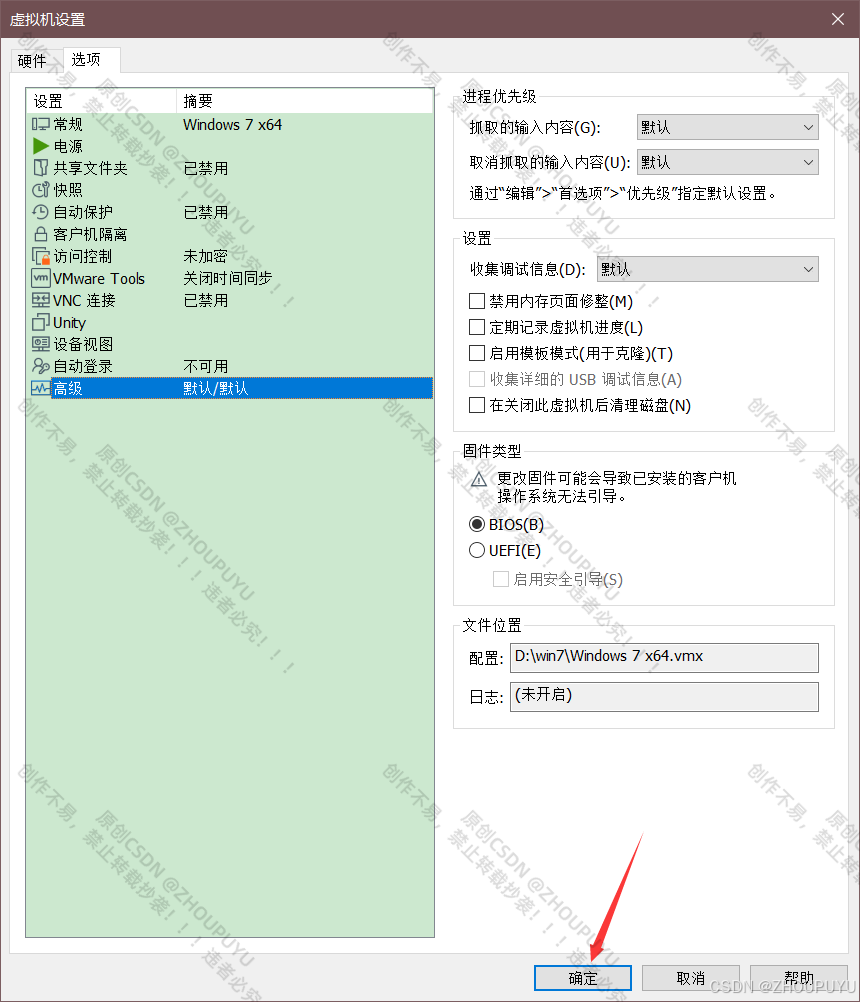
Task: Select the 客户机隔离 row
Action: pos(230,234)
